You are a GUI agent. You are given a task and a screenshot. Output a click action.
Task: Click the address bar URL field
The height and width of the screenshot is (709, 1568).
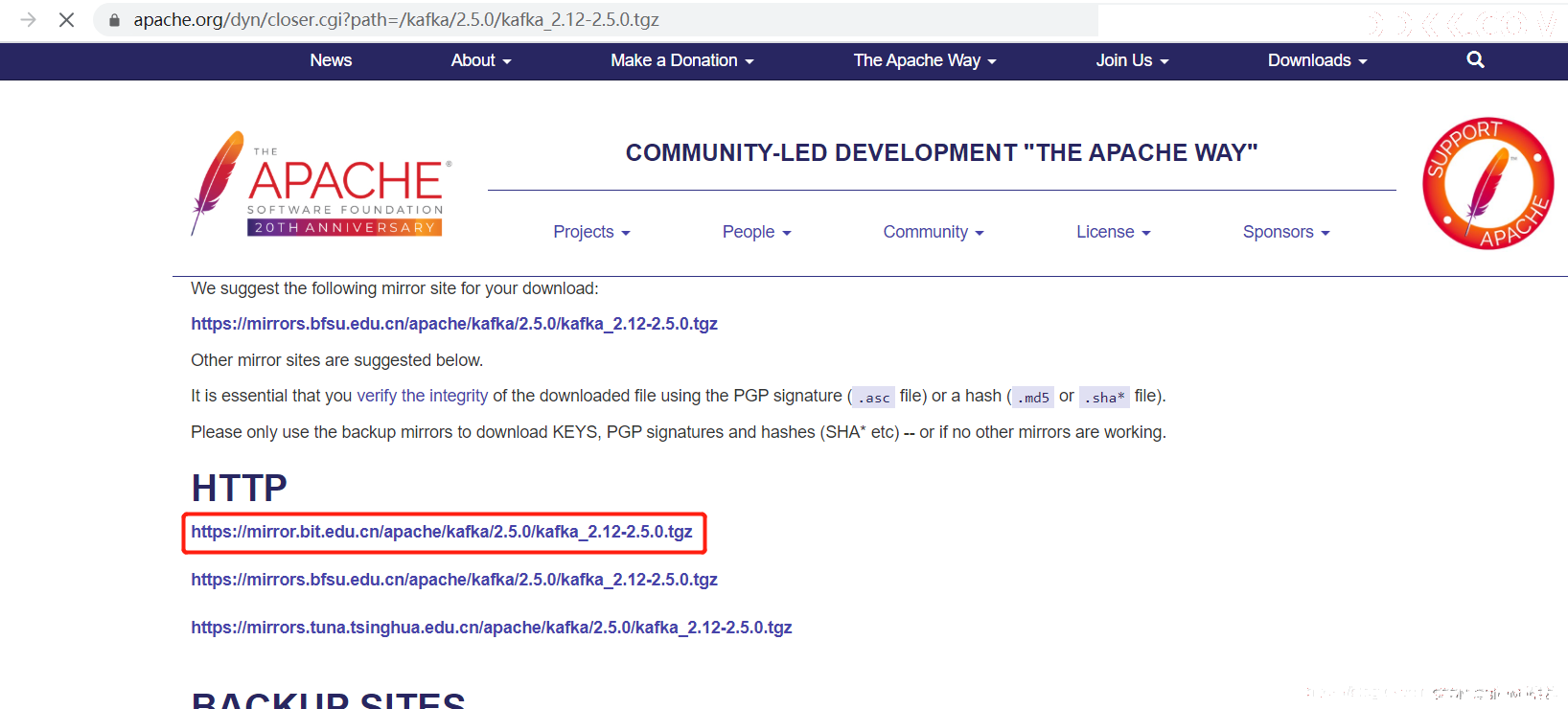pos(594,20)
